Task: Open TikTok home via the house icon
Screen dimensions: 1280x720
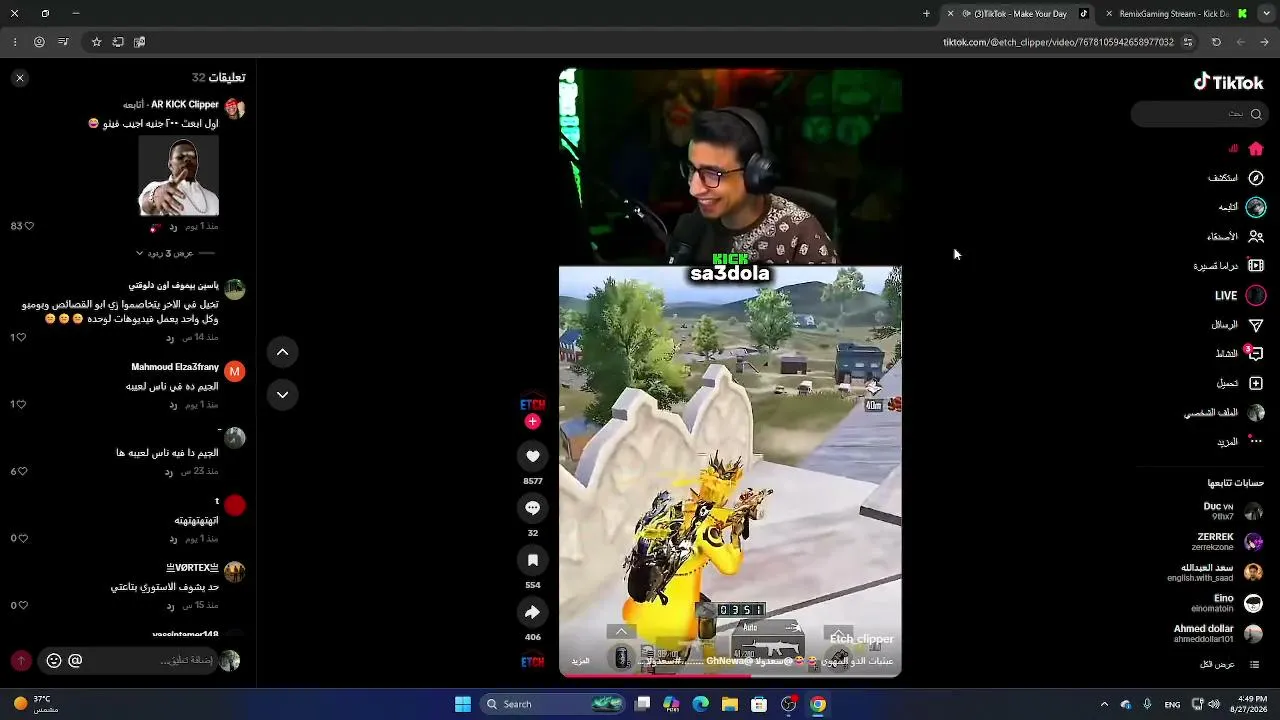Action: pos(1256,149)
